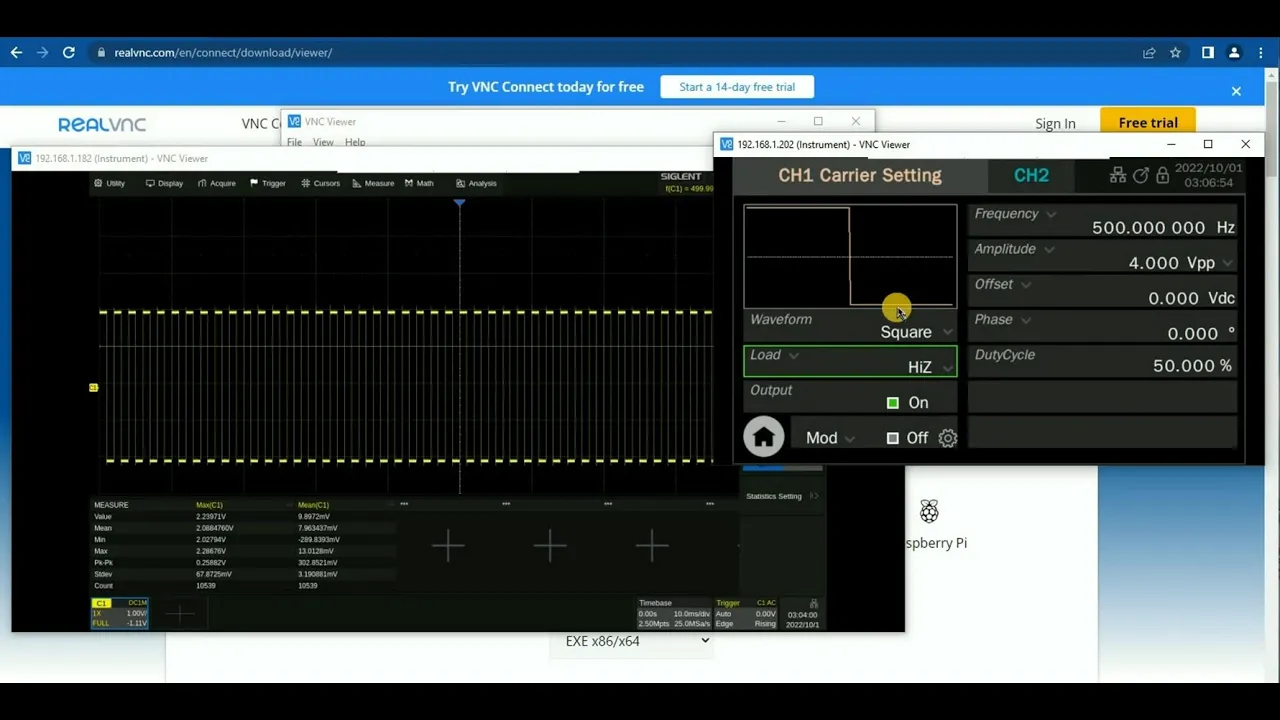Click the generator lock icon

click(1162, 175)
